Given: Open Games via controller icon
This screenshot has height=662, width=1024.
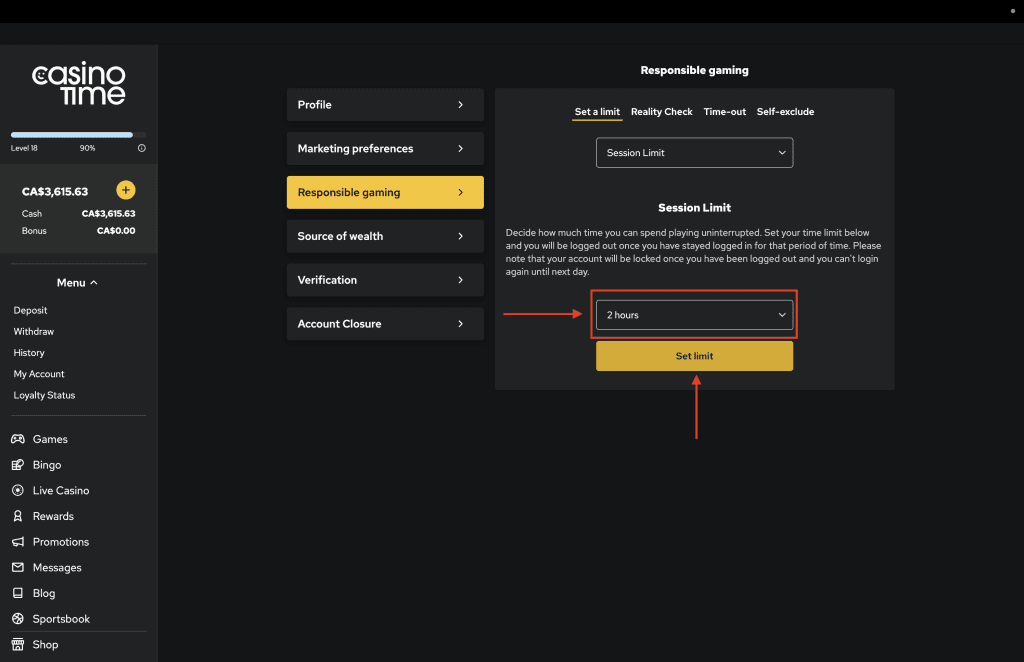Looking at the screenshot, I should [18, 439].
